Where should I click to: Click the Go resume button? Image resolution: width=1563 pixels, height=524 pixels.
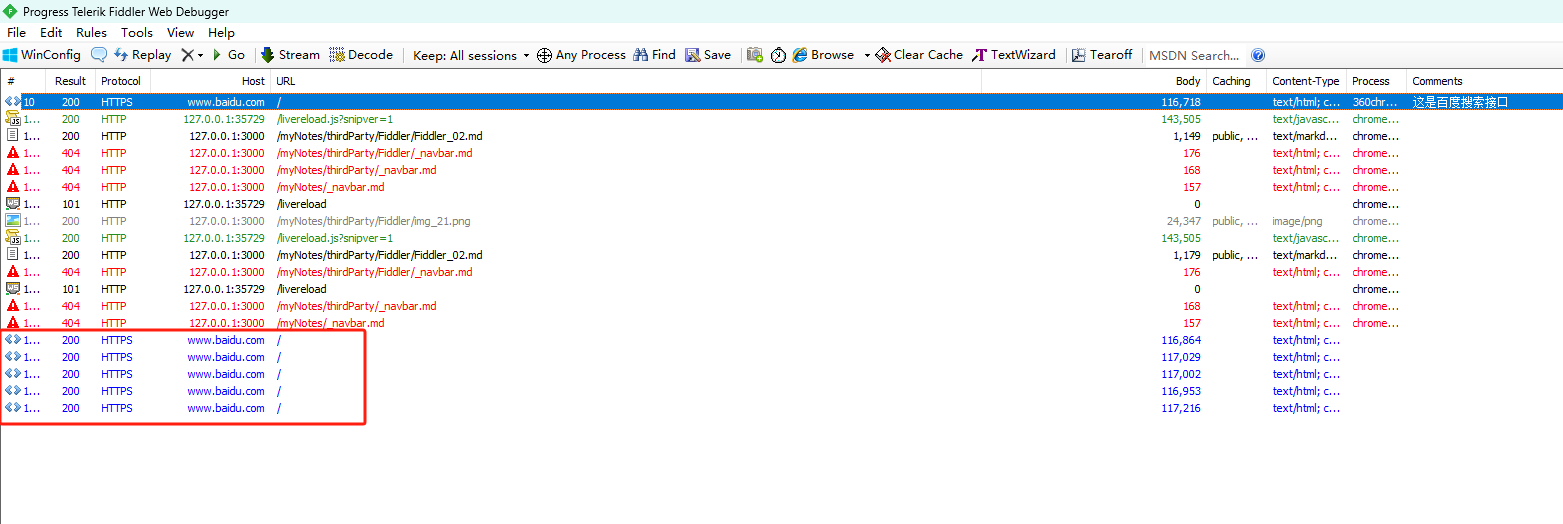[228, 55]
